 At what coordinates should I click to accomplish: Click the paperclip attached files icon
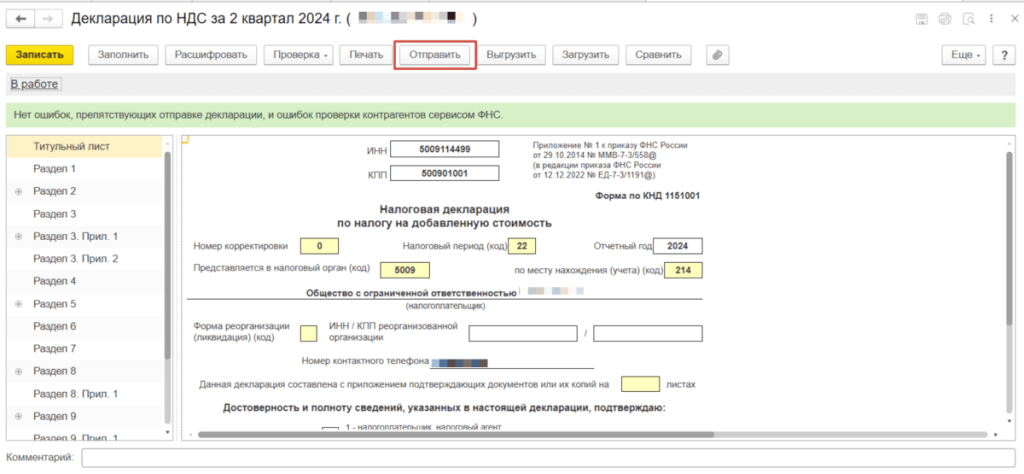click(716, 55)
